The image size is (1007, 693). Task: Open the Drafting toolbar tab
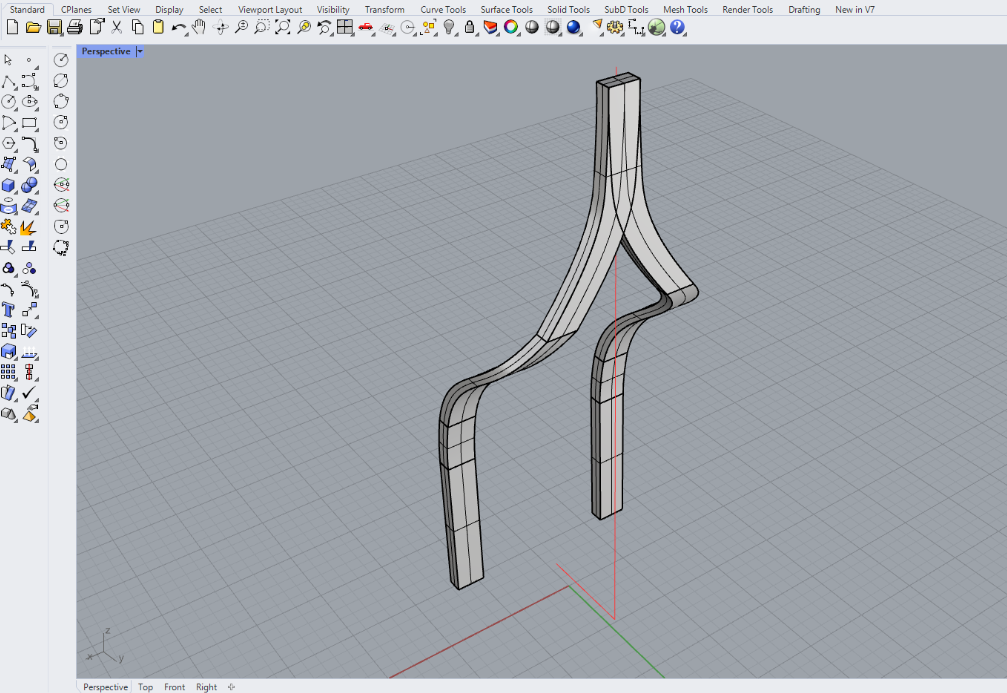804,10
